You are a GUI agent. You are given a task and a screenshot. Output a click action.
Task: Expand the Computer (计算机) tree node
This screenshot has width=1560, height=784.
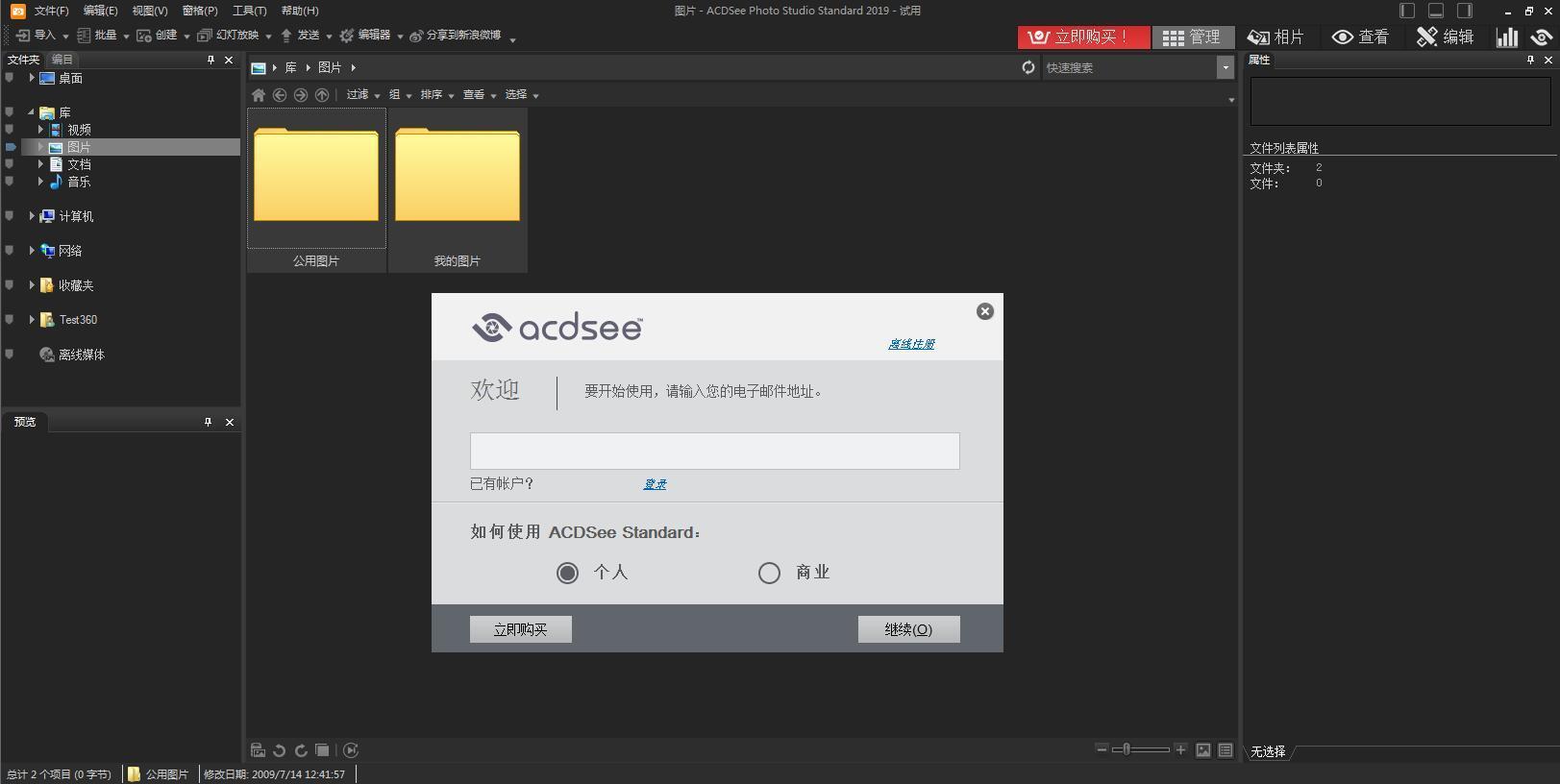32,216
